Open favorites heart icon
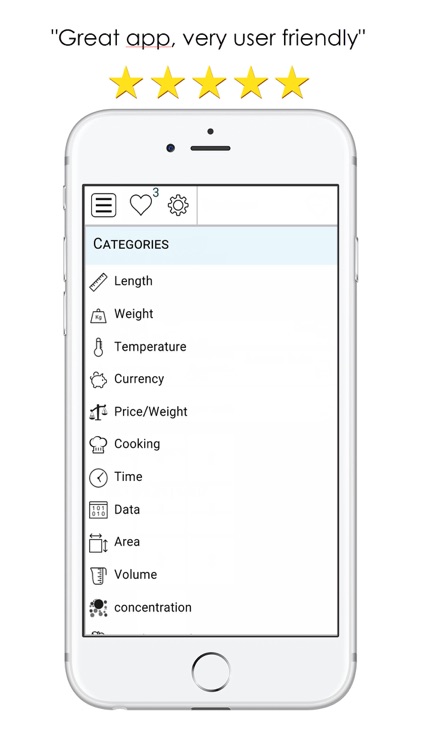The width and height of the screenshot is (422, 750). click(141, 205)
